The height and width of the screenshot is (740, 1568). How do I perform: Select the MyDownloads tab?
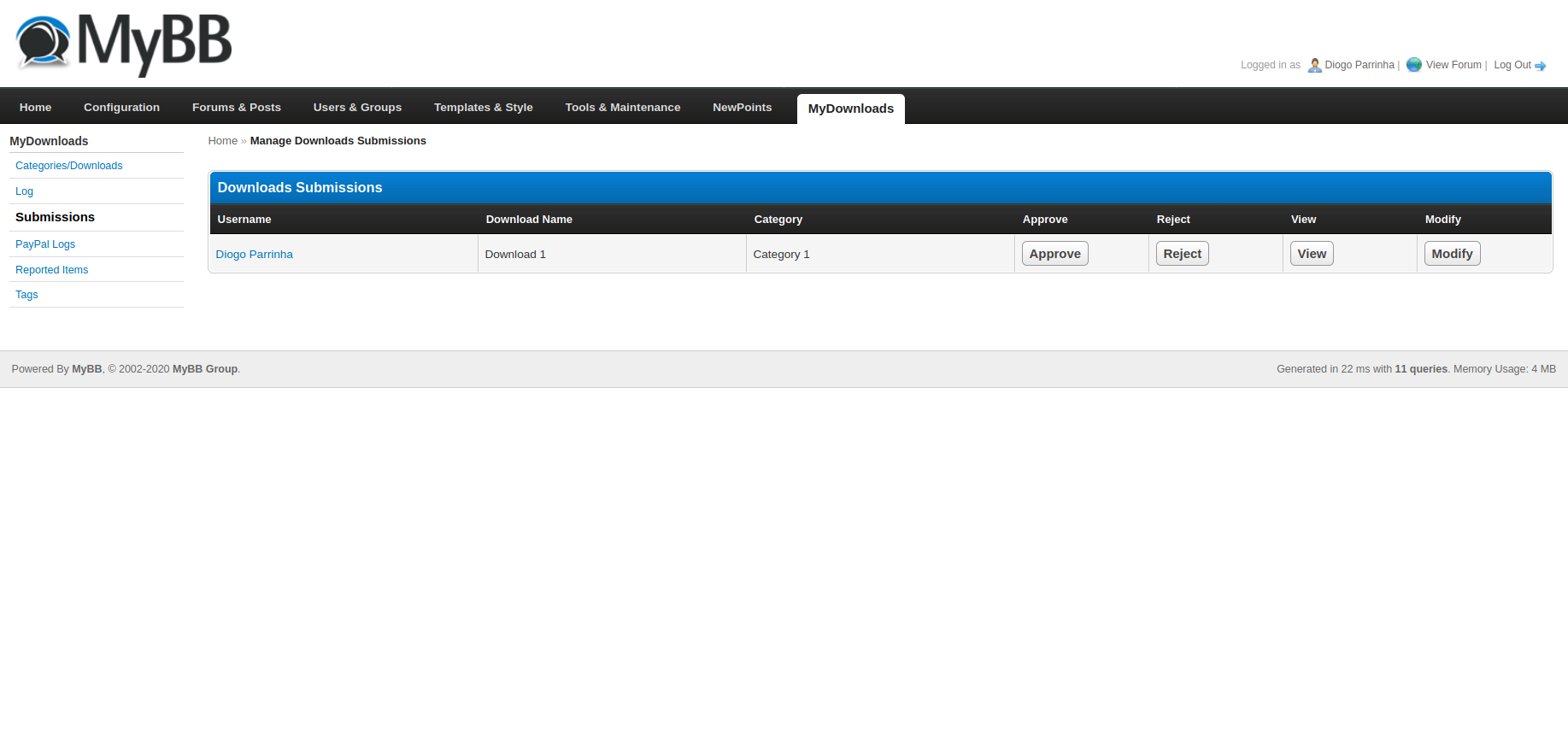click(851, 109)
